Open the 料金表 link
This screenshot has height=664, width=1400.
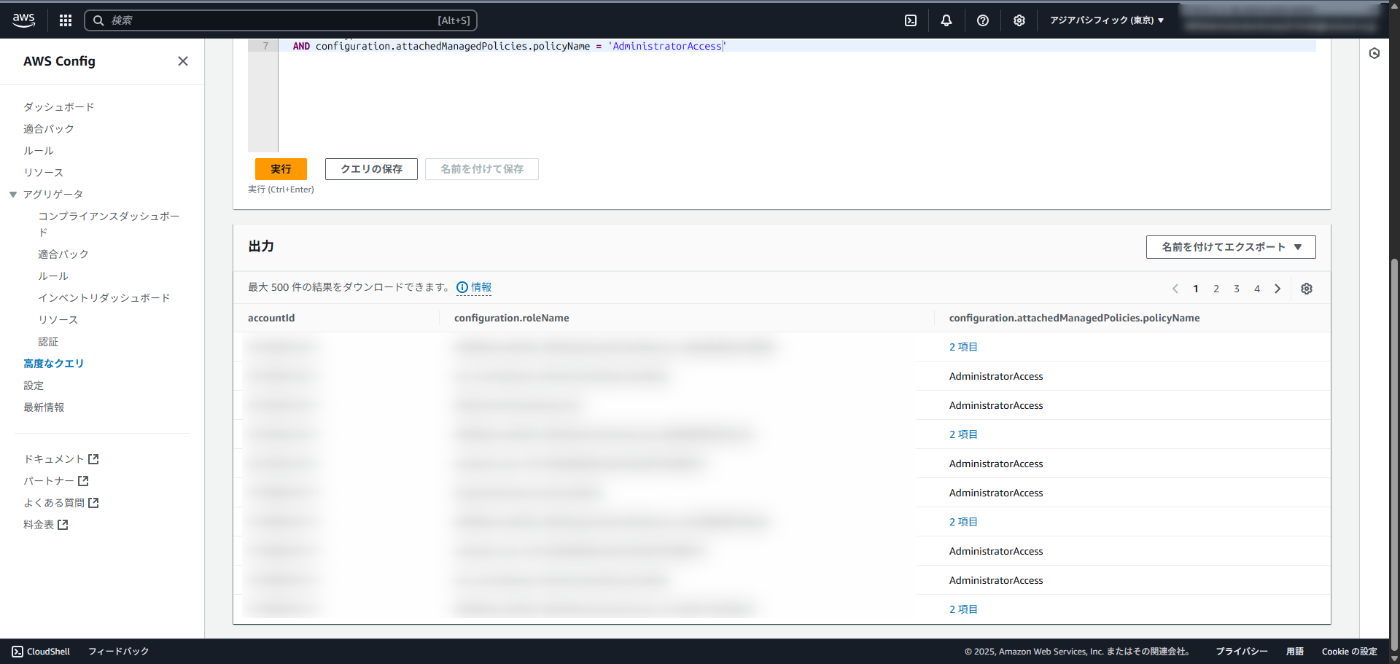pyautogui.click(x=39, y=525)
